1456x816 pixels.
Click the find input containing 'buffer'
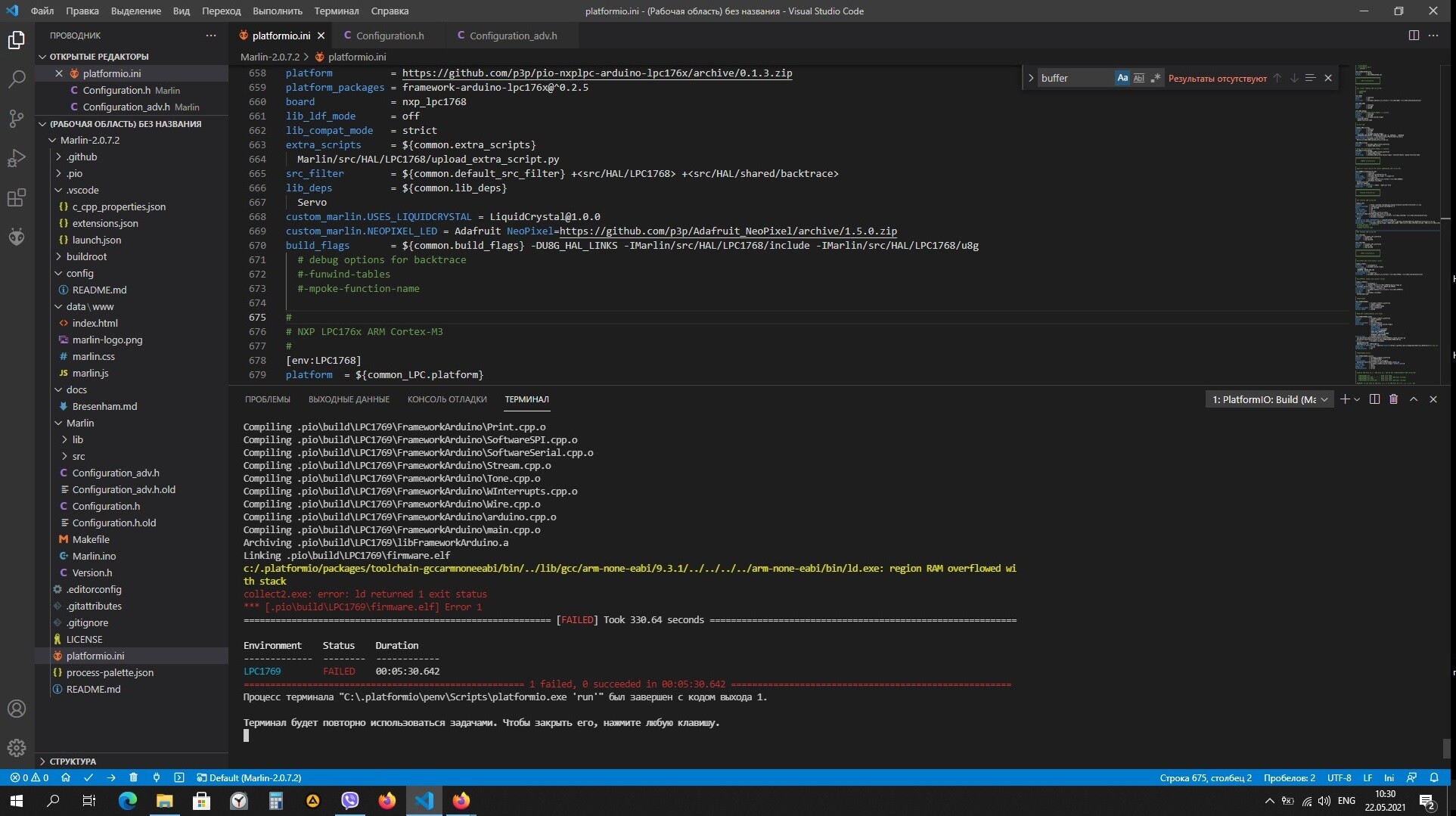[1076, 78]
